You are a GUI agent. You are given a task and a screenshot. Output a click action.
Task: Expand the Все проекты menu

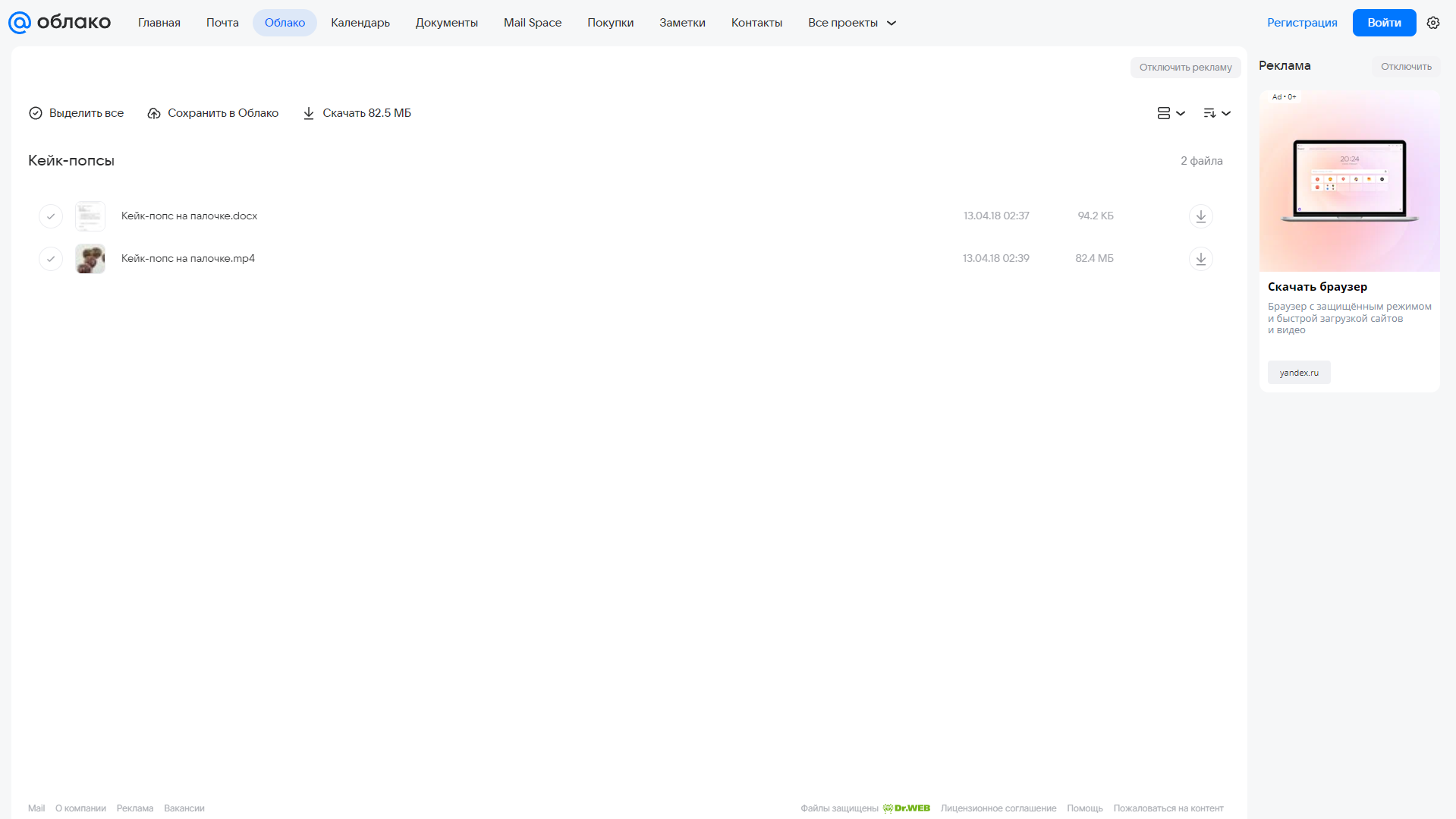[852, 23]
